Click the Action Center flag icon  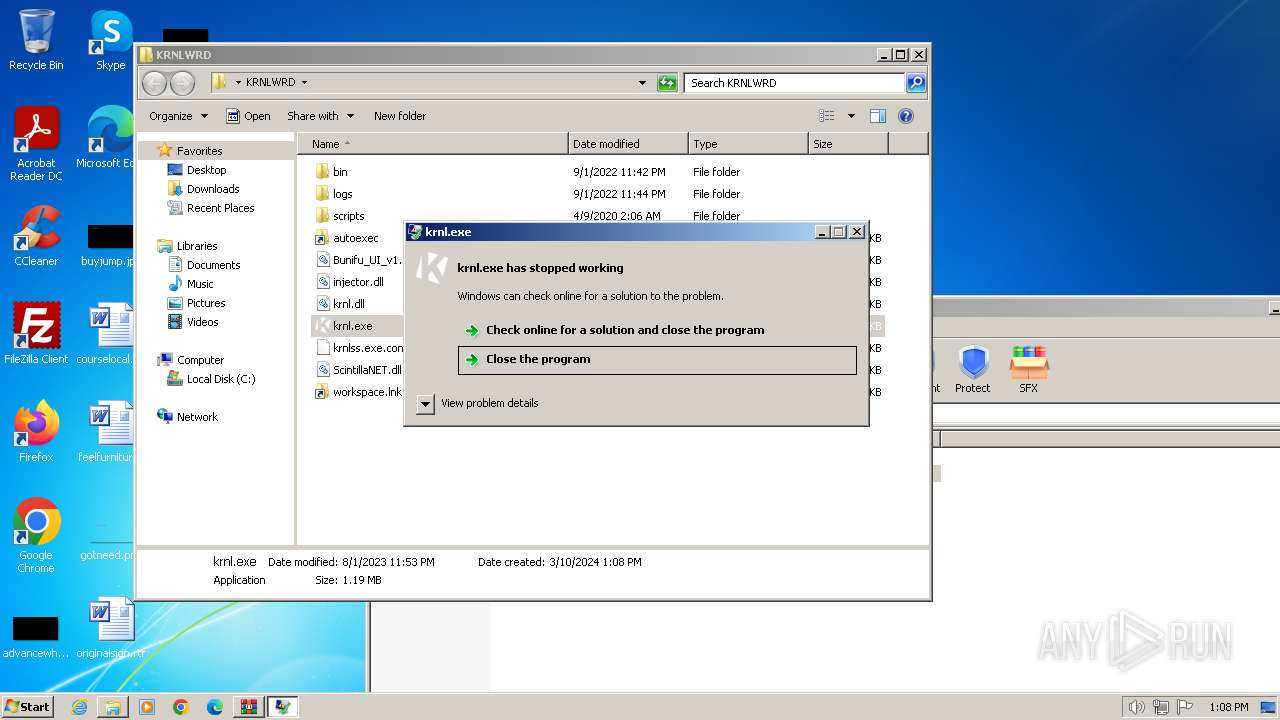point(1185,707)
